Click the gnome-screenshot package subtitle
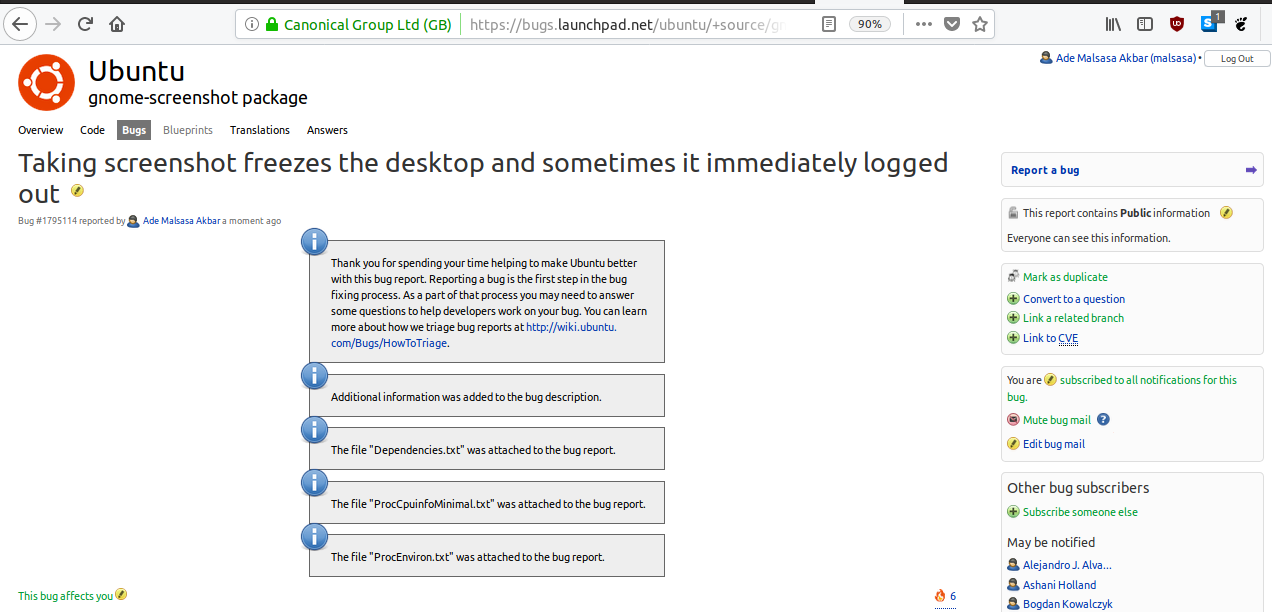Screen dimensions: 1272x612 [x=198, y=98]
